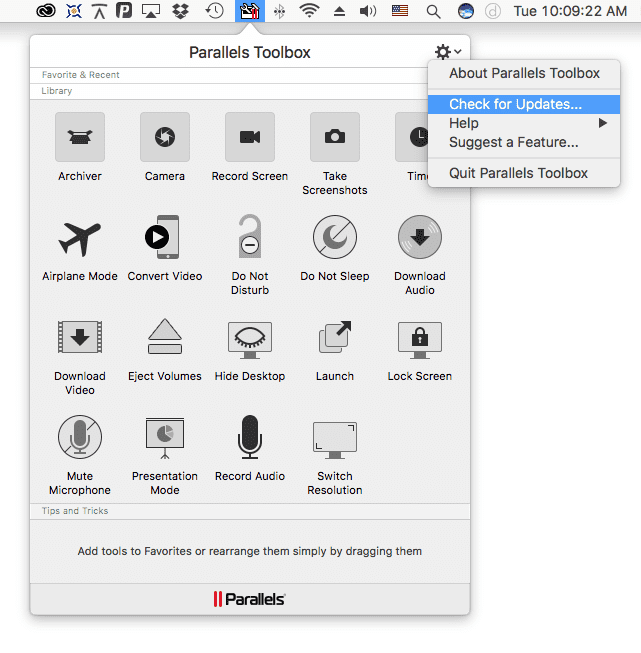This screenshot has height=653, width=641.
Task: Toggle the Mute Microphone tool
Action: tap(80, 437)
